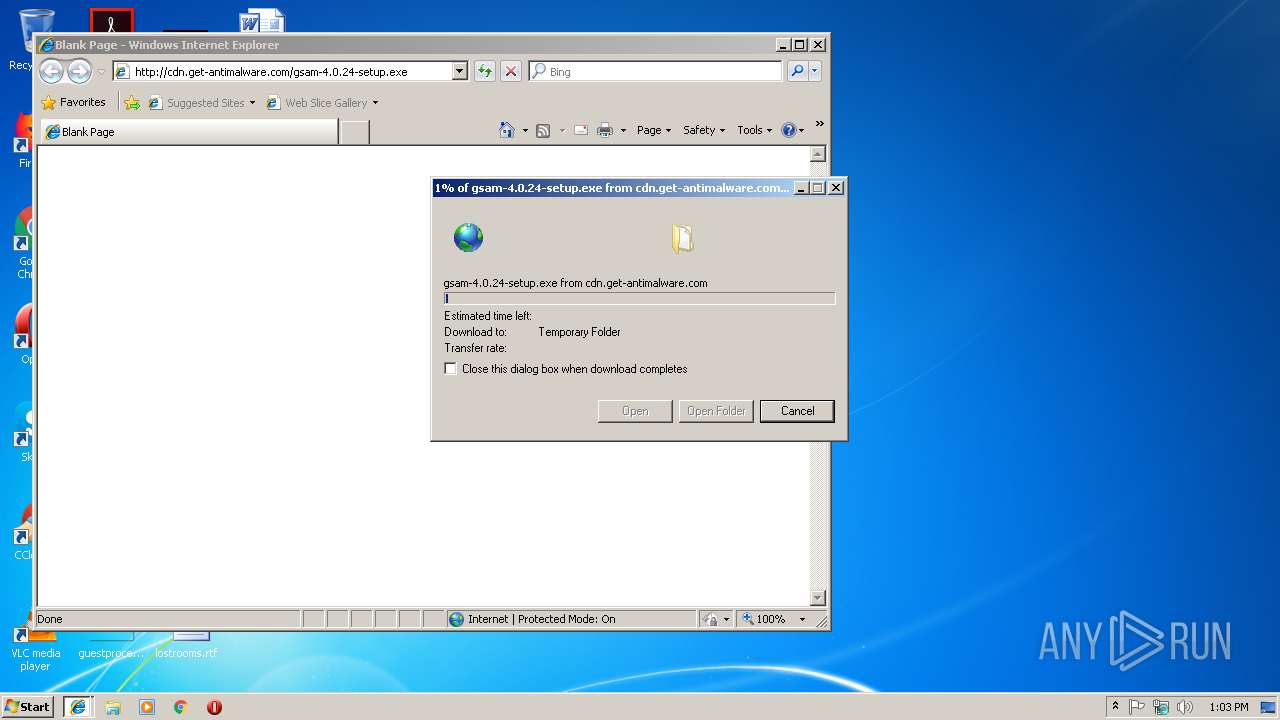Expand Print dropdown arrow
This screenshot has height=720, width=1280.
click(x=623, y=131)
